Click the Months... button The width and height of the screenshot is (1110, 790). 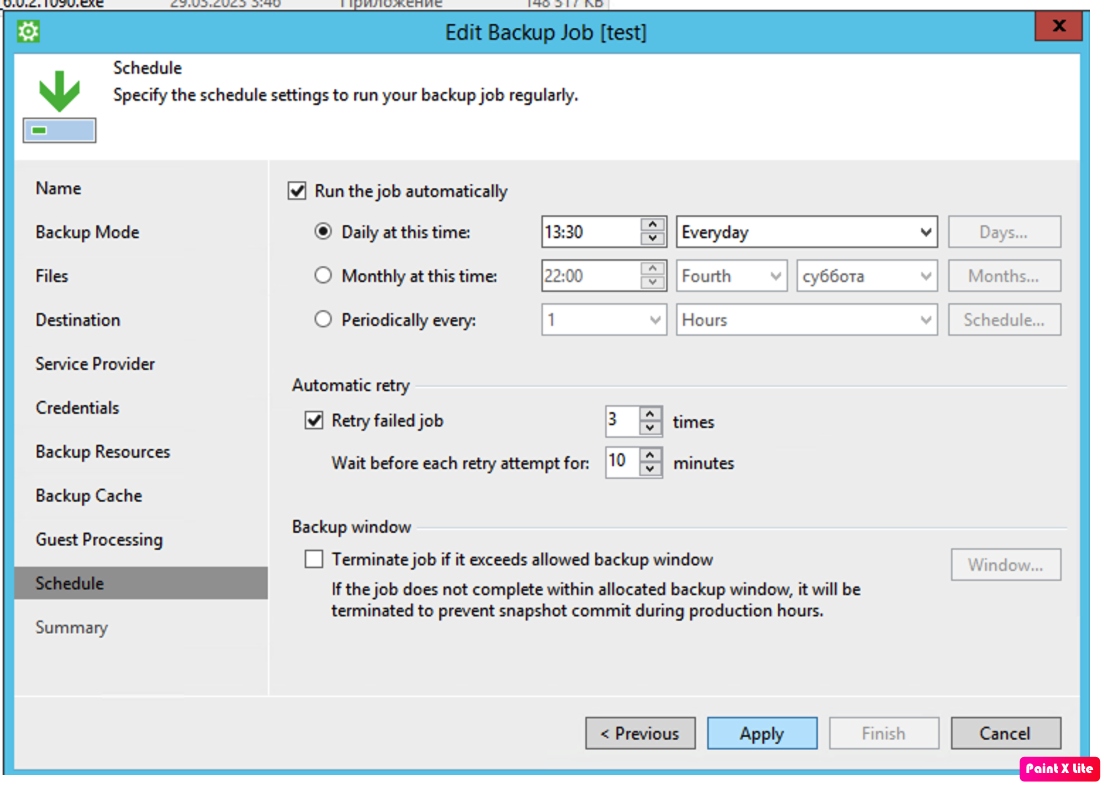(x=1005, y=276)
